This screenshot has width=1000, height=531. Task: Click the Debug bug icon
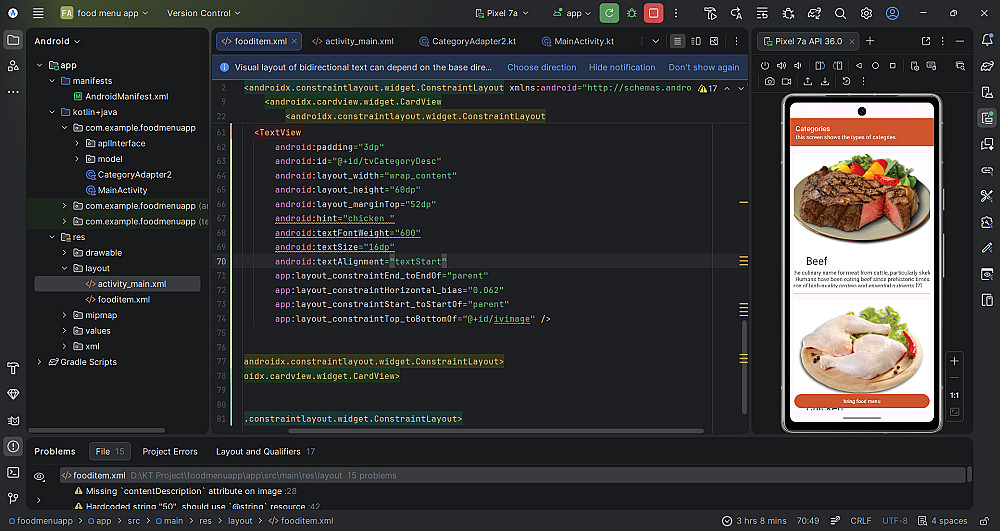[631, 13]
